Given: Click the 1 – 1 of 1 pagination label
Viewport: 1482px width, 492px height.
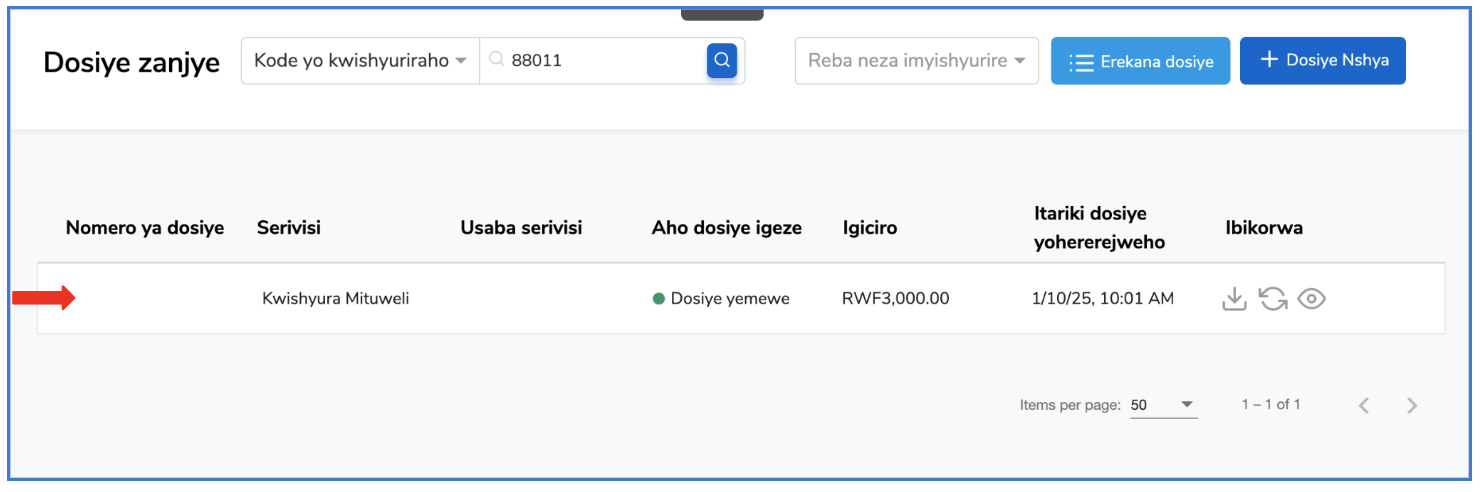Looking at the screenshot, I should pos(1271,405).
